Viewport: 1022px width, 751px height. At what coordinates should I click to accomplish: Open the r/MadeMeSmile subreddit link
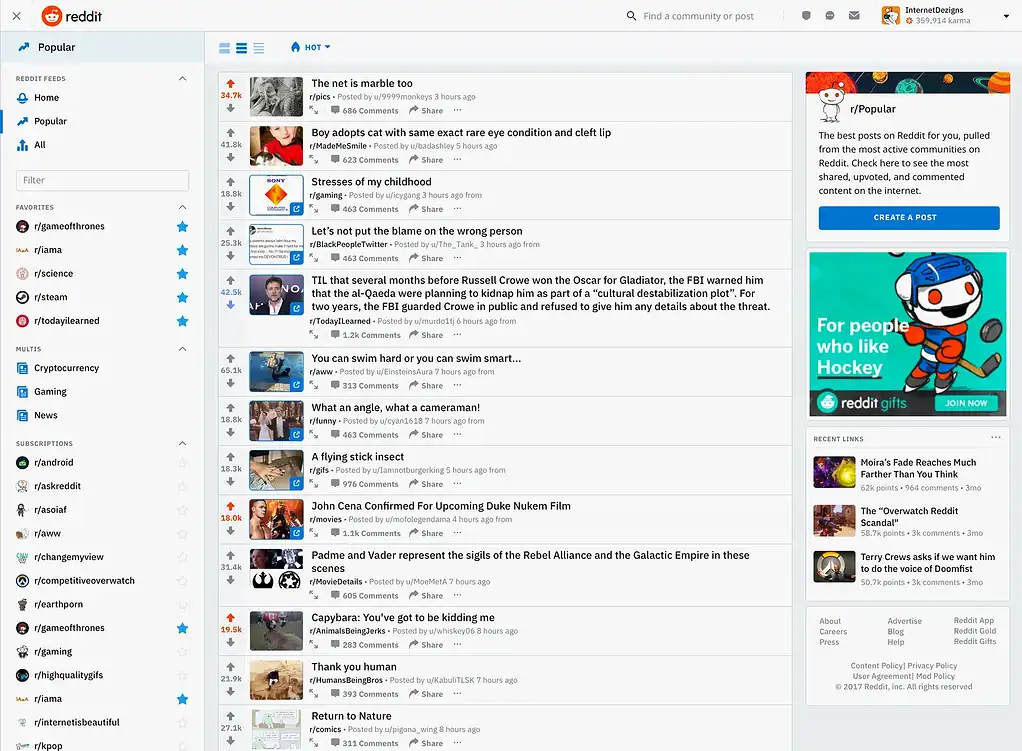click(x=338, y=146)
